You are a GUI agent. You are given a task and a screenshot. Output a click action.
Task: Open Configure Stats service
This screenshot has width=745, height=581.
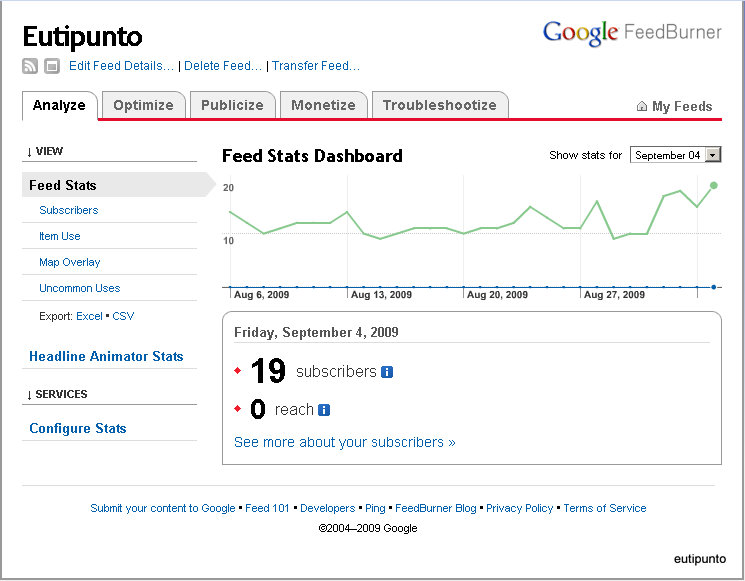coord(78,429)
